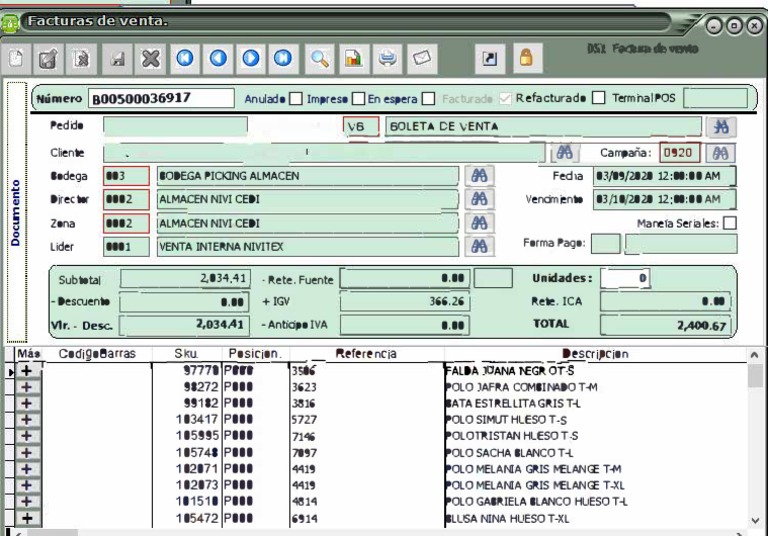Click the Terminal POS field
This screenshot has height=536, width=768.
click(x=715, y=98)
